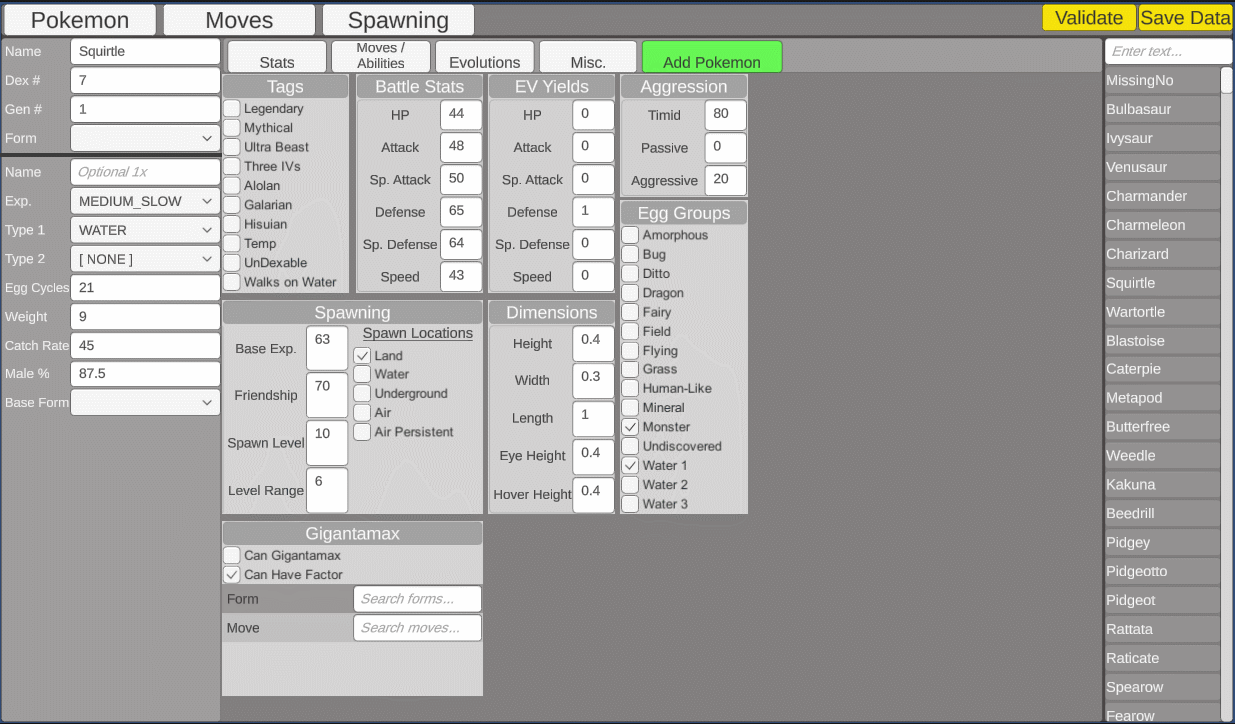This screenshot has height=724, width=1235.
Task: Open the Base Form dropdown
Action: click(x=145, y=403)
